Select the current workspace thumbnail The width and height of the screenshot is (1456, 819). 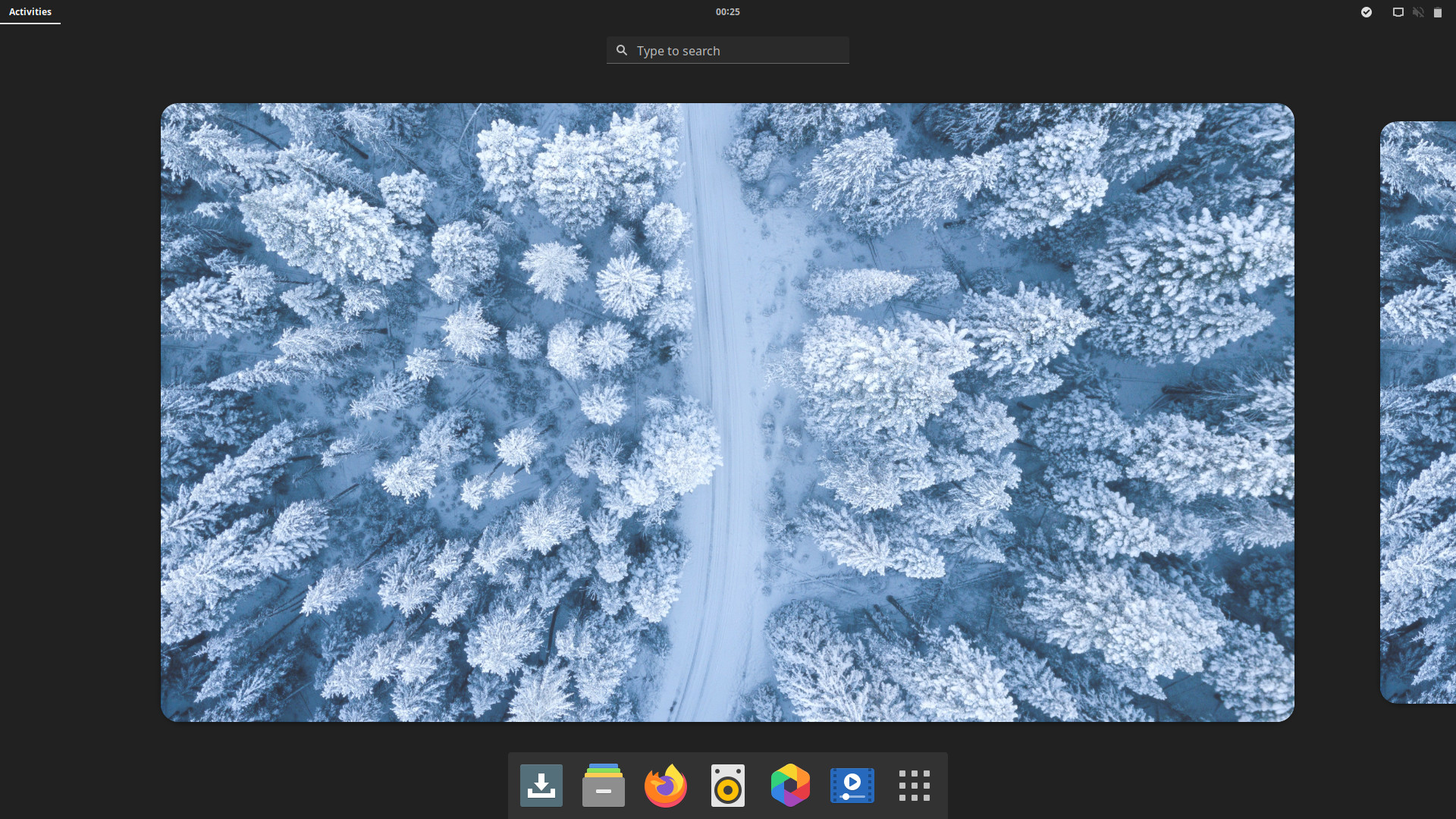click(x=727, y=412)
